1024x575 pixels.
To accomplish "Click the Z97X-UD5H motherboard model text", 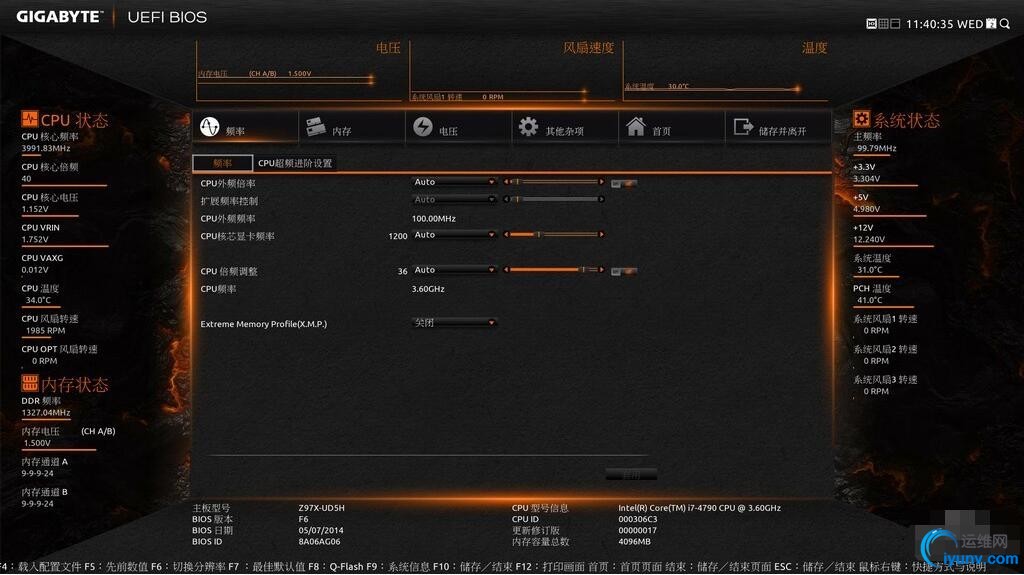I will coord(321,508).
